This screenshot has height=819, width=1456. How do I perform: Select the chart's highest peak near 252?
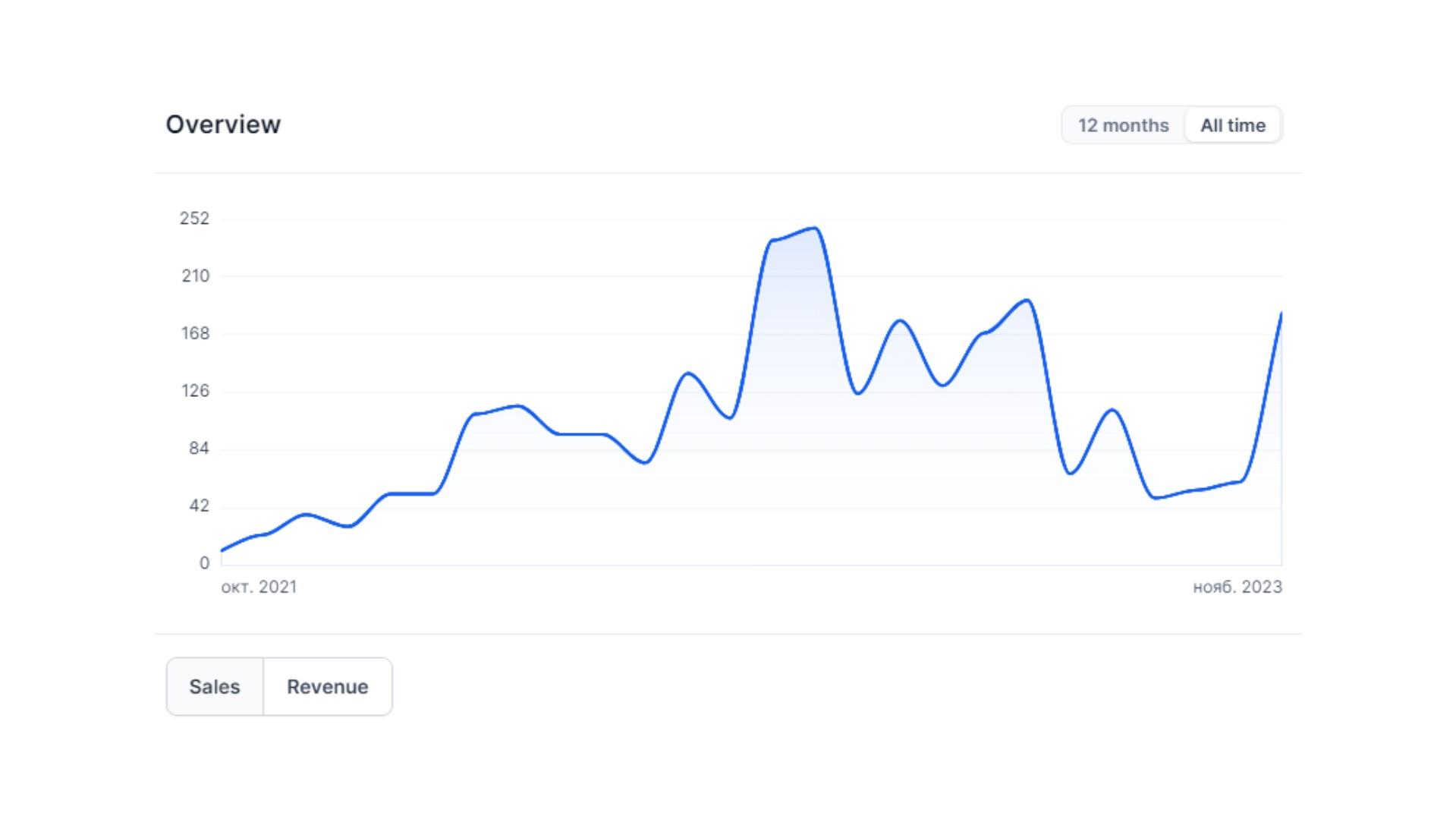pyautogui.click(x=814, y=228)
